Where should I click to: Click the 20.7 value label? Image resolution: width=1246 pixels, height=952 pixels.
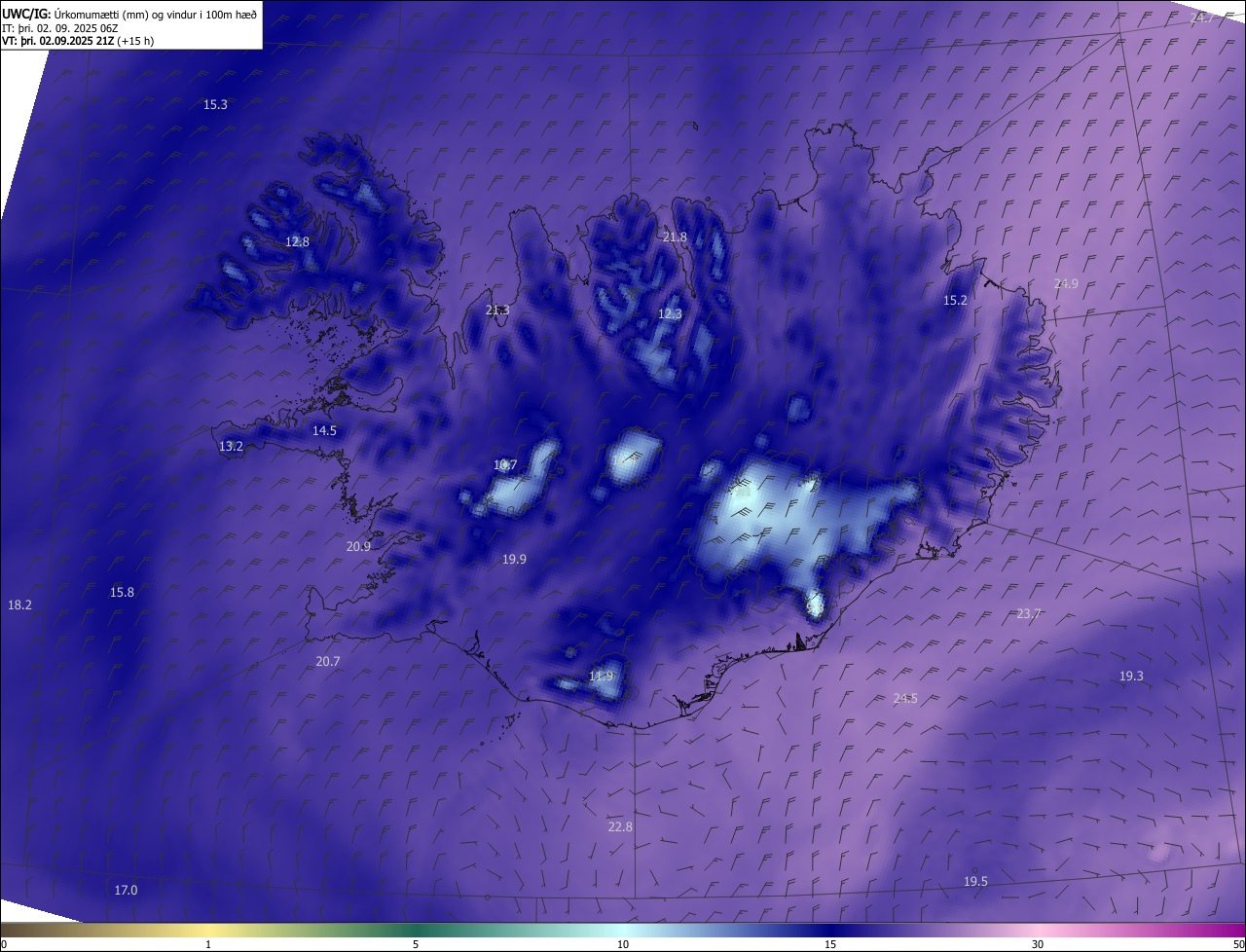click(x=328, y=661)
